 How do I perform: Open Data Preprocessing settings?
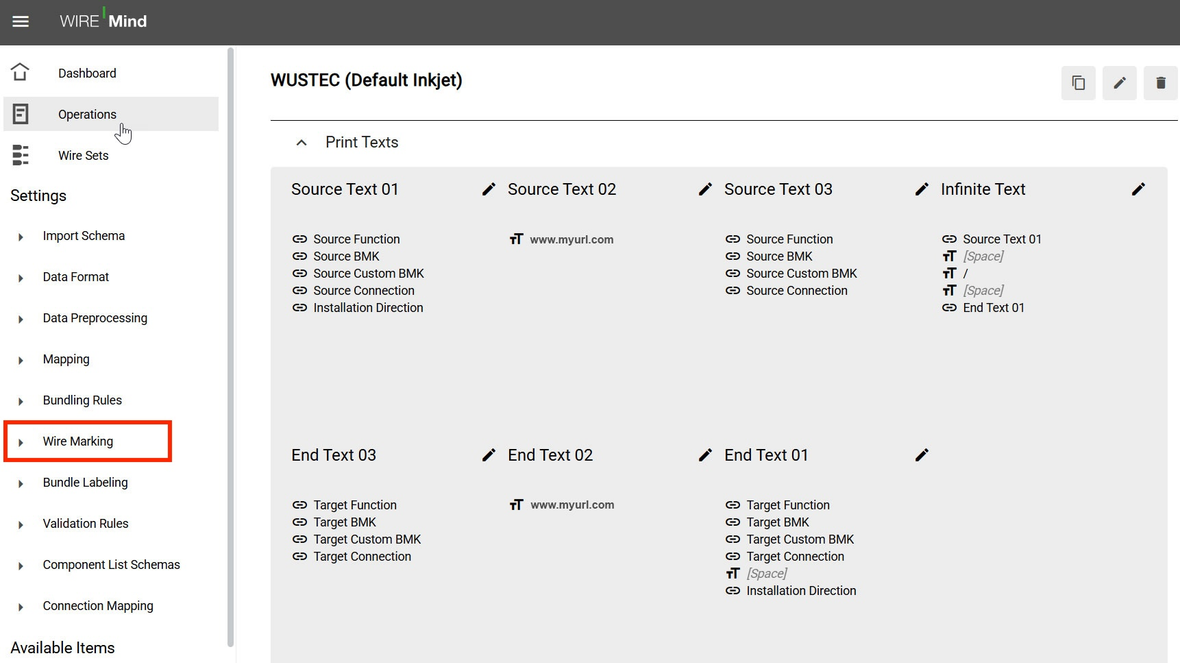click(95, 318)
